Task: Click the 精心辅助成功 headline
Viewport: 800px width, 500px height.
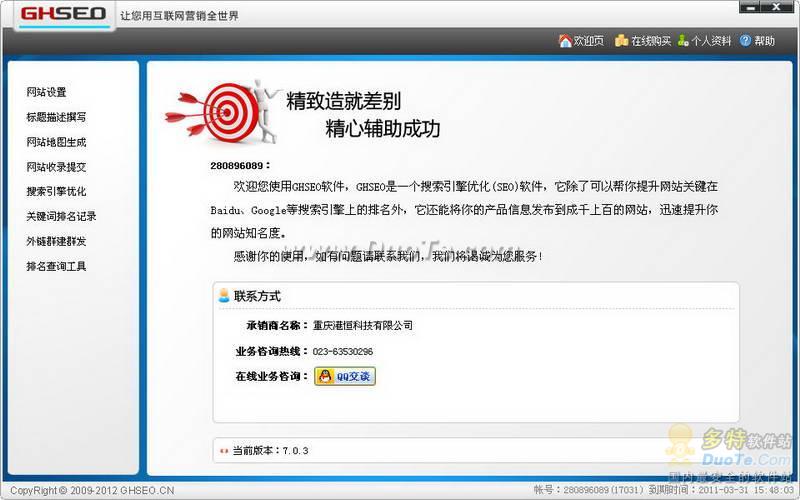Action: pos(383,129)
